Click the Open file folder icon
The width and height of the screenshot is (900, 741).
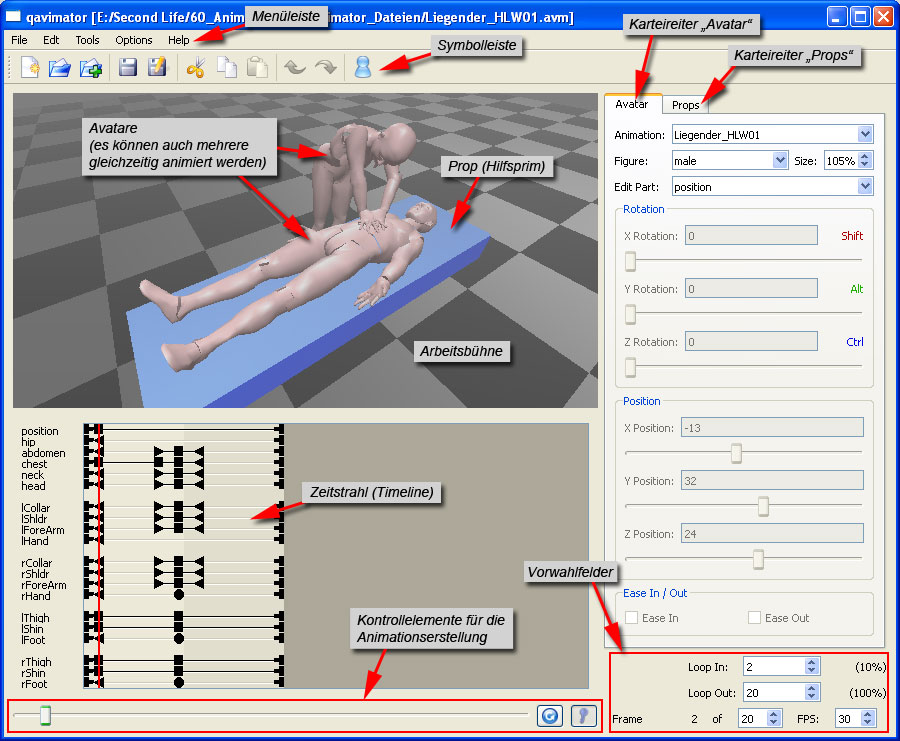60,67
